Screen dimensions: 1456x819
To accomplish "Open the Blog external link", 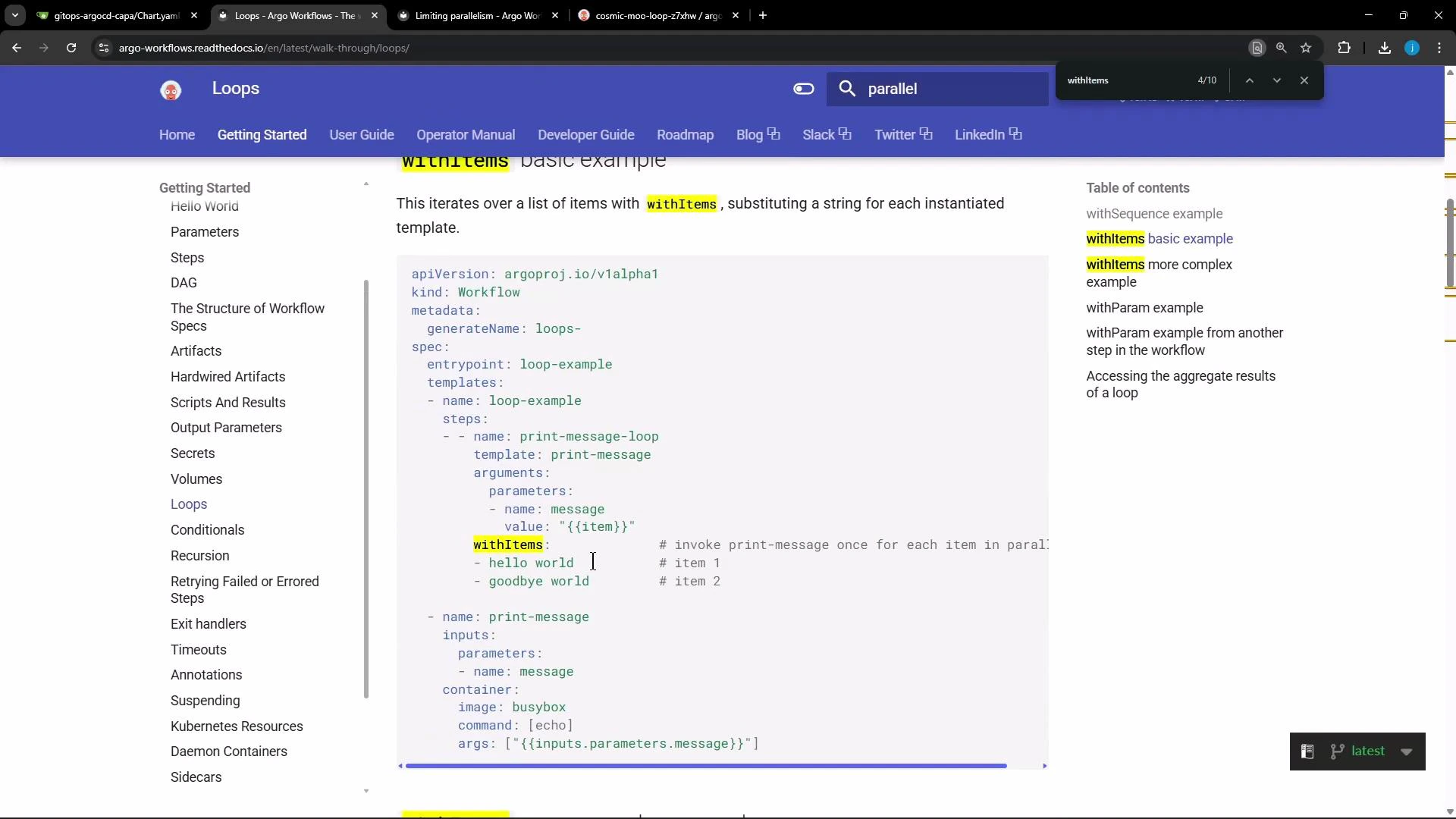I will tap(758, 135).
